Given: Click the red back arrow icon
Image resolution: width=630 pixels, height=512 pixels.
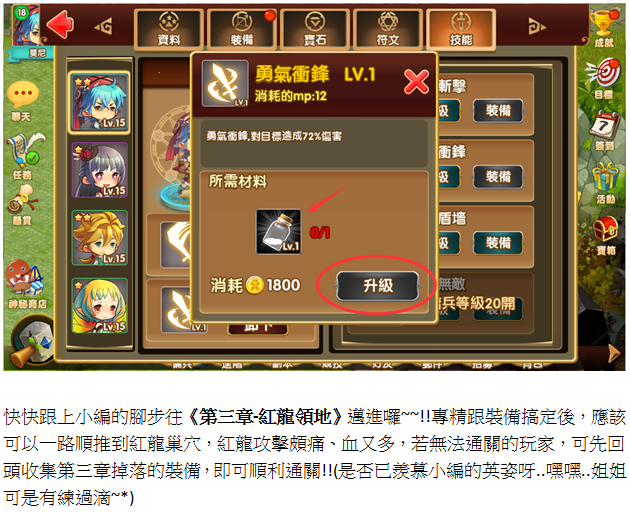Looking at the screenshot, I should coord(60,25).
